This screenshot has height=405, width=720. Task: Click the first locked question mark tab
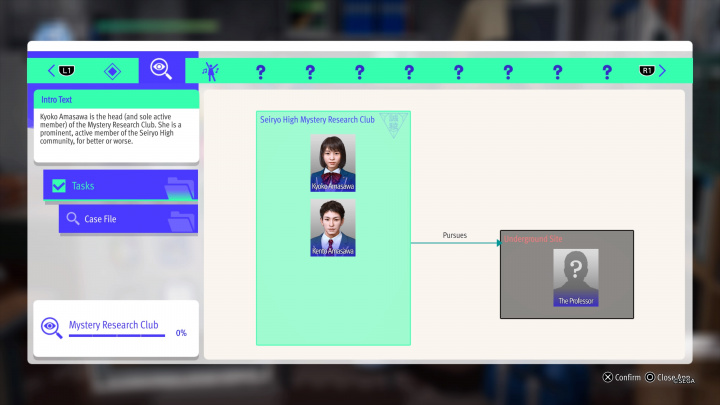260,71
